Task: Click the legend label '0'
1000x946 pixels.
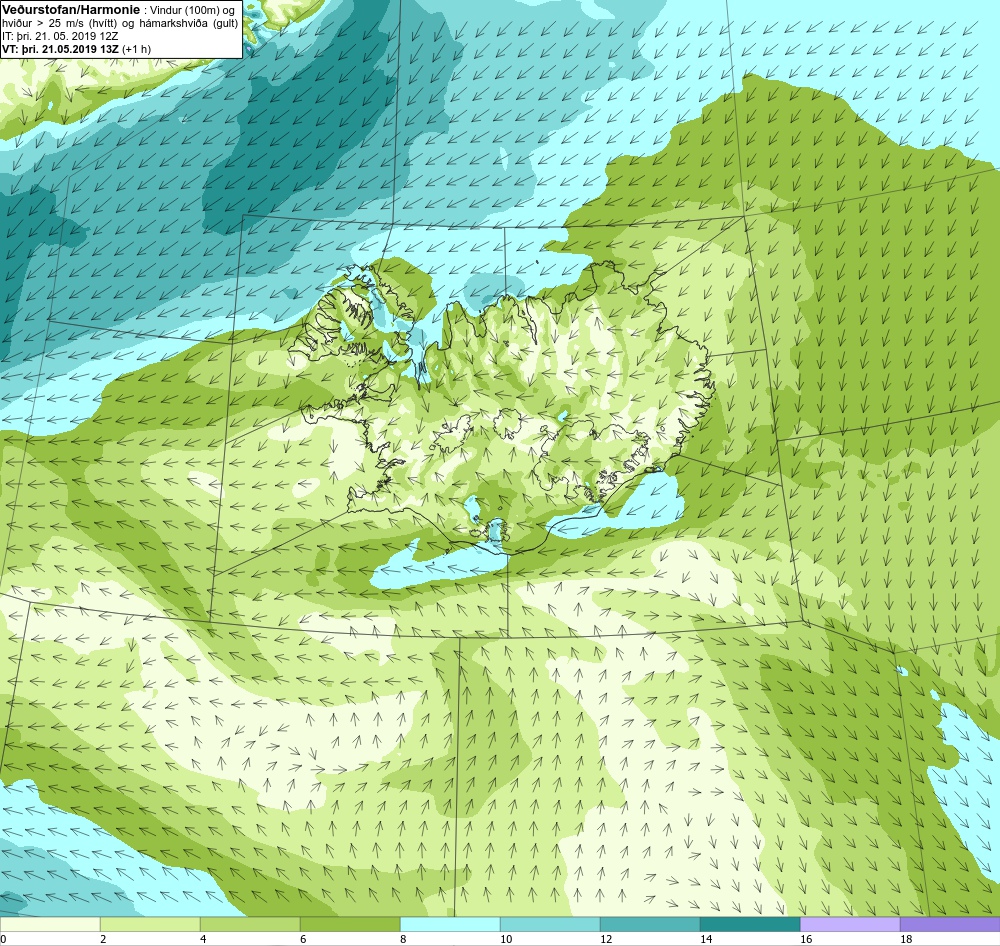Action: tap(3, 939)
